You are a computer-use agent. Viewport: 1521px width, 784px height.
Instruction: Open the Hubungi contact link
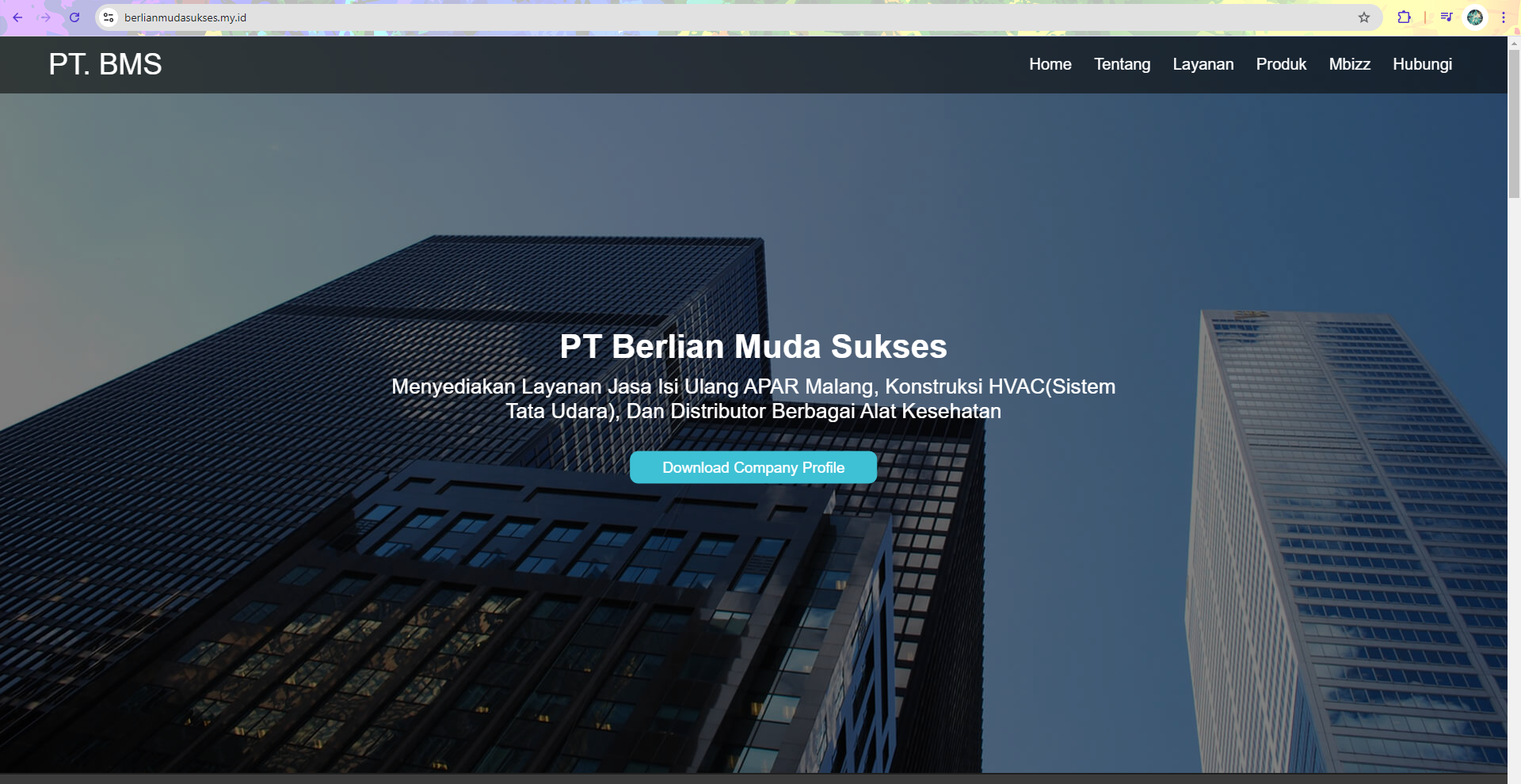[x=1422, y=64]
